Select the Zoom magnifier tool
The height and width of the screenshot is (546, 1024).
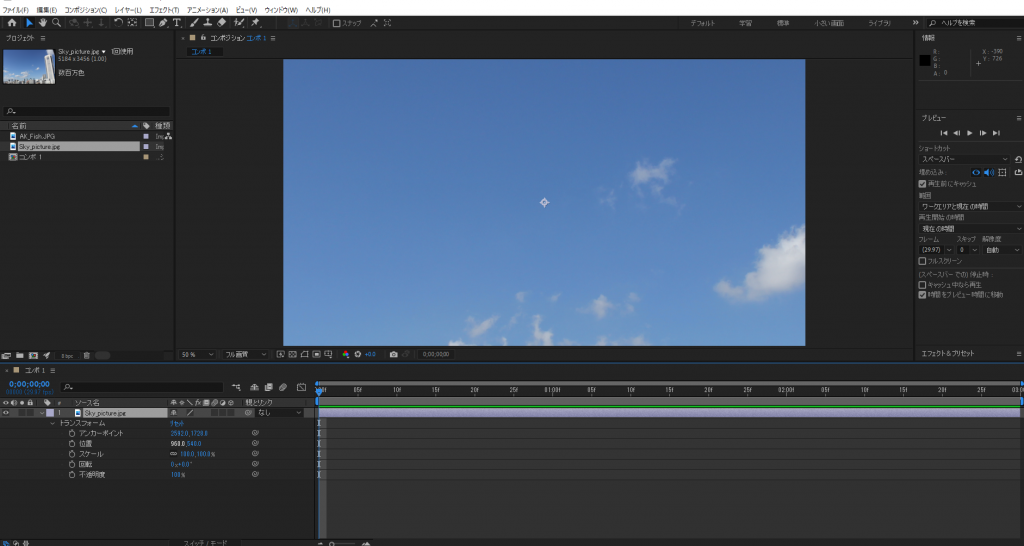click(57, 23)
